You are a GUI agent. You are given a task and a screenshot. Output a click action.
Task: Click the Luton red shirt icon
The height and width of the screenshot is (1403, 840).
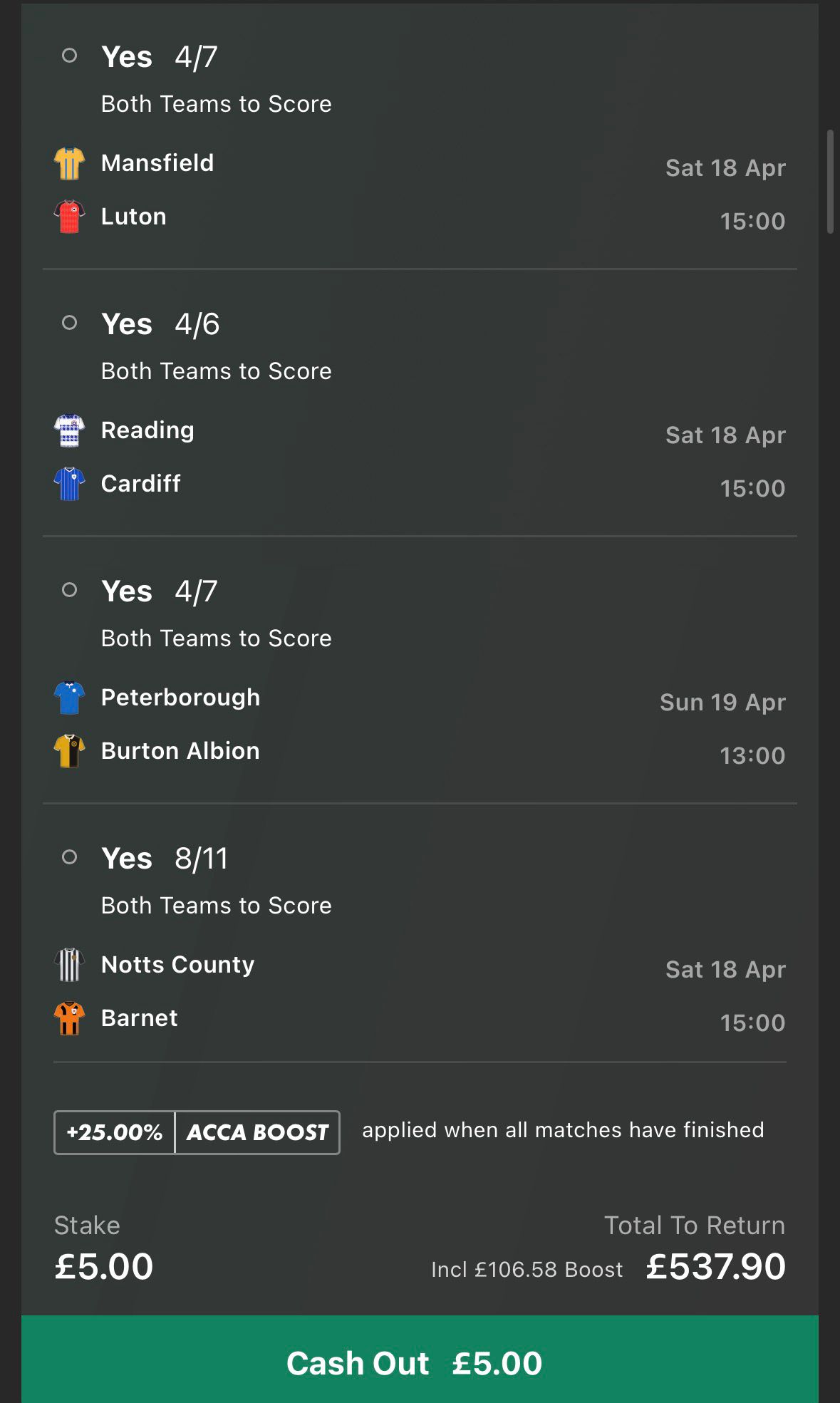pyautogui.click(x=69, y=217)
